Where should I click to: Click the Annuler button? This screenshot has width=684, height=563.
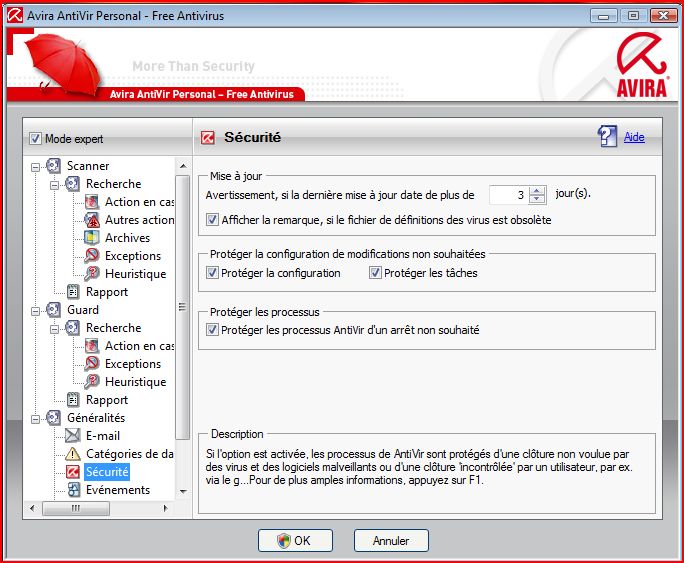[x=391, y=541]
